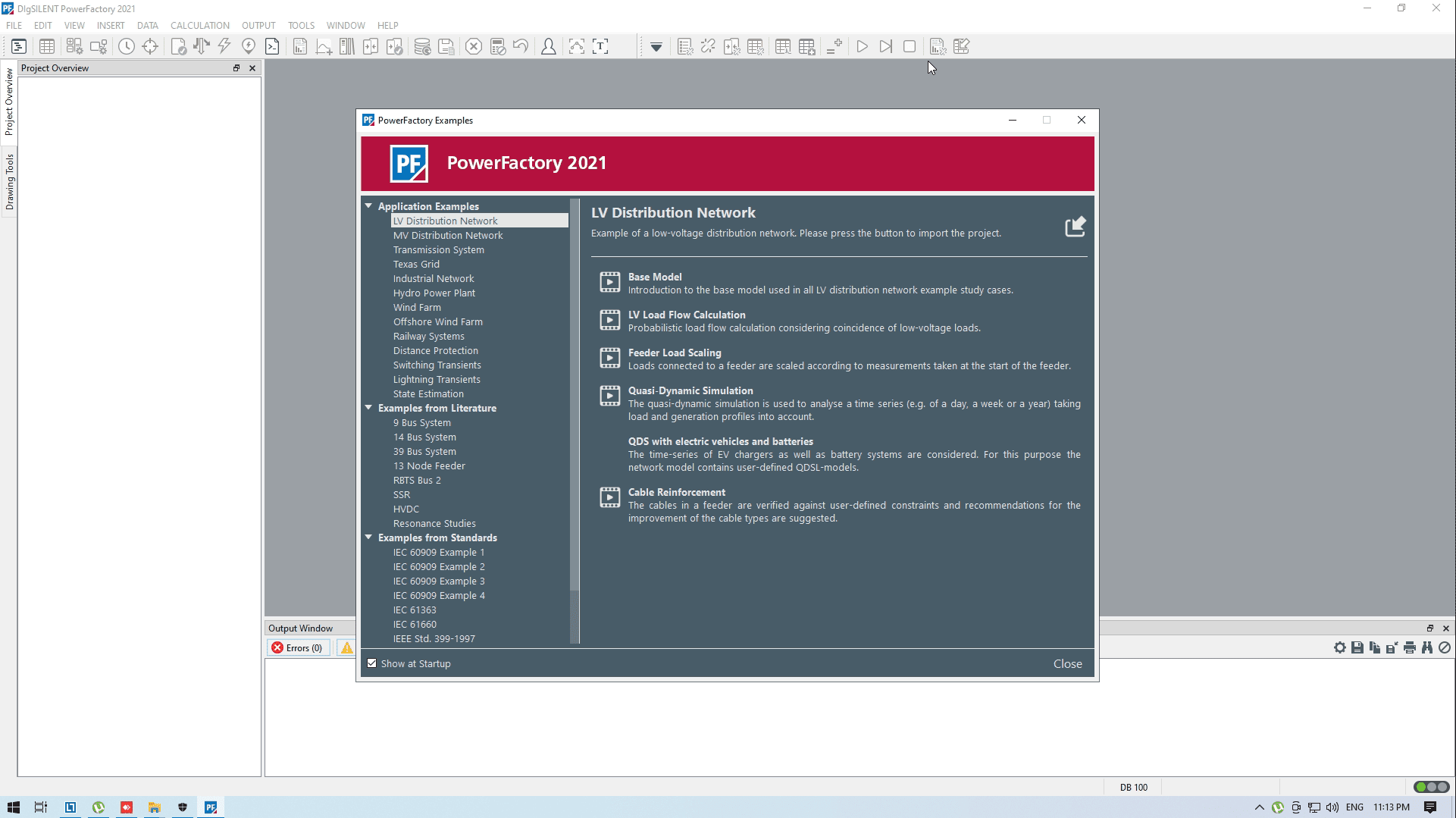The width and height of the screenshot is (1456, 818).
Task: Click the user profile icon in toolbar
Action: 548,46
